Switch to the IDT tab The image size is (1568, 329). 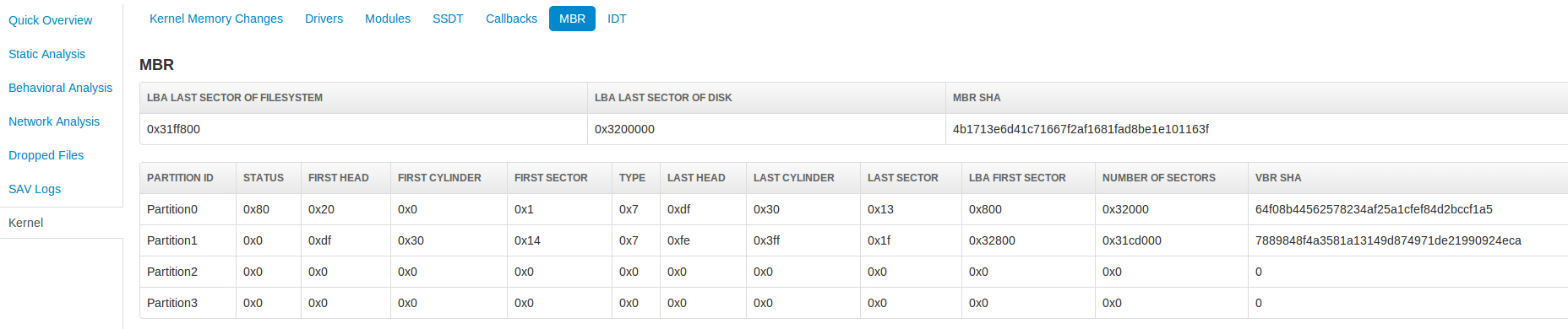(x=617, y=19)
